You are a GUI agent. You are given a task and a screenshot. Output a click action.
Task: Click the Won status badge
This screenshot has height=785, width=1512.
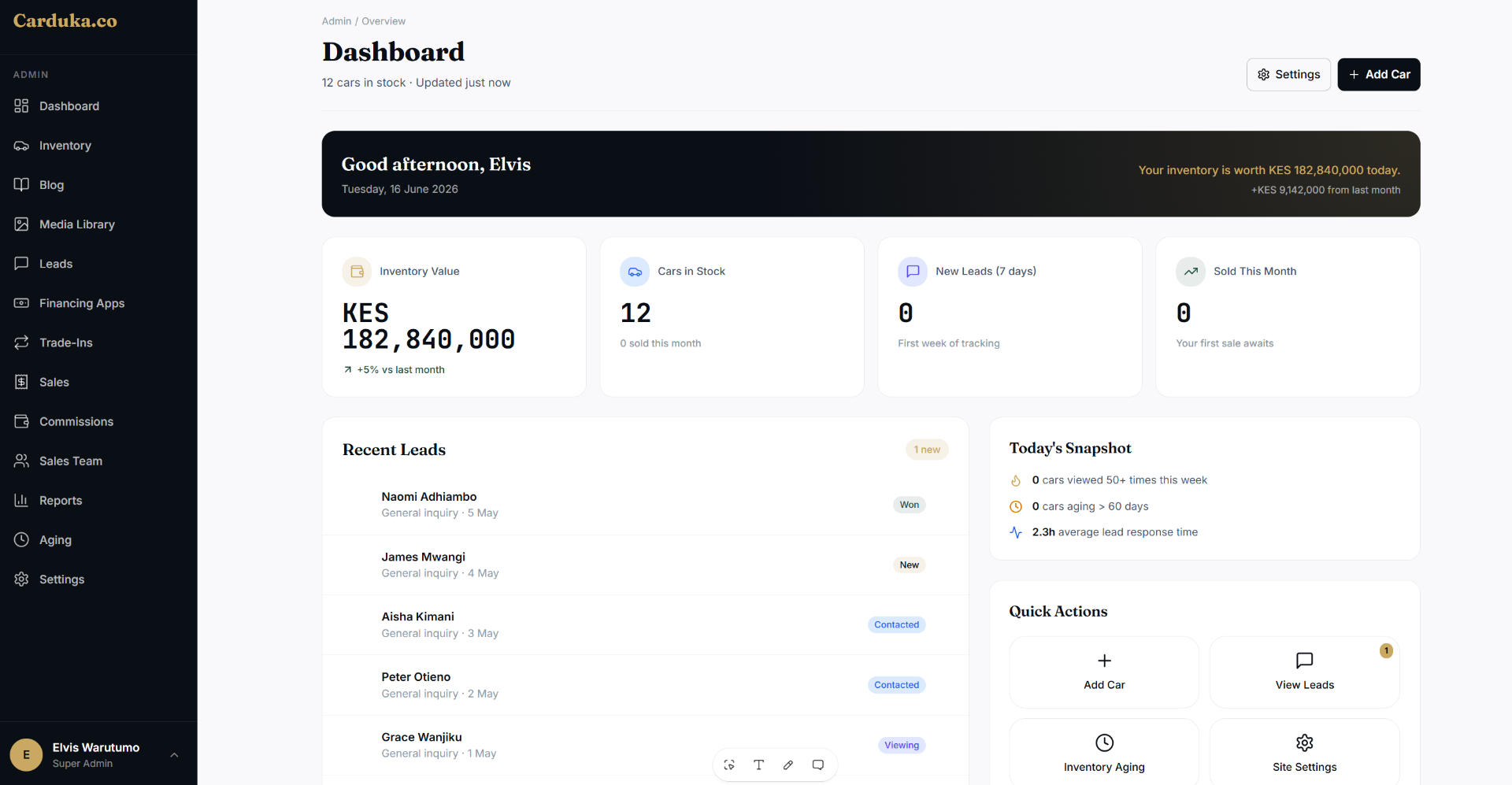[909, 505]
